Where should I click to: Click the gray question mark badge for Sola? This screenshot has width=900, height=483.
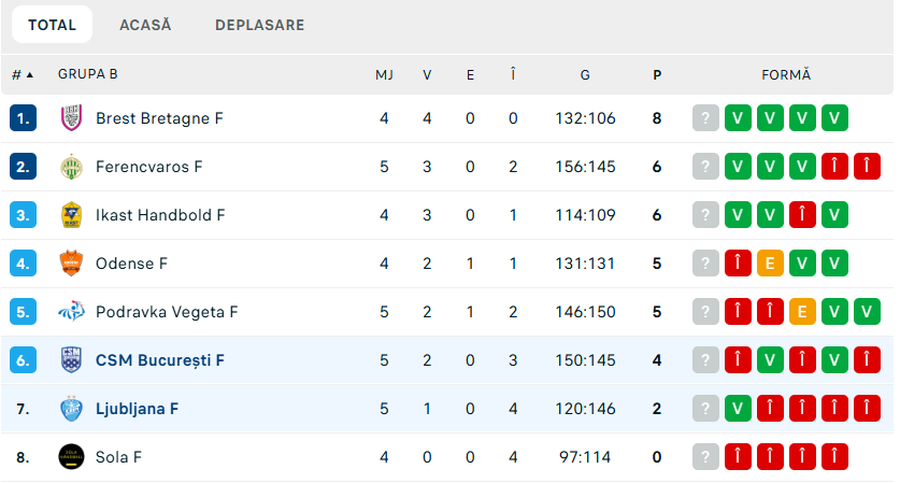coord(705,457)
